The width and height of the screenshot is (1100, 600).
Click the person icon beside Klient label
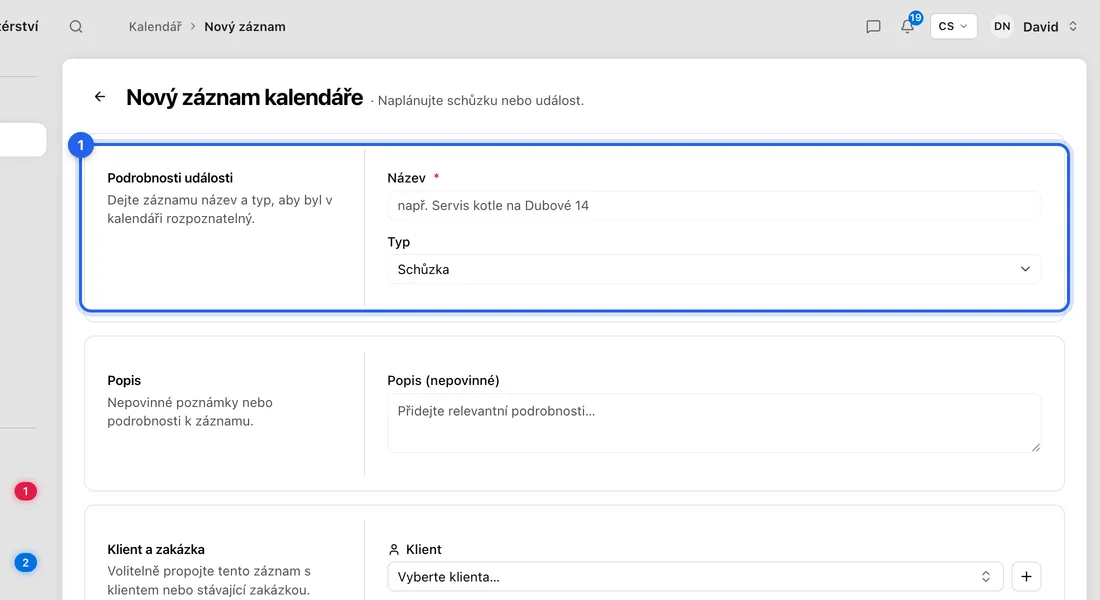click(x=394, y=549)
